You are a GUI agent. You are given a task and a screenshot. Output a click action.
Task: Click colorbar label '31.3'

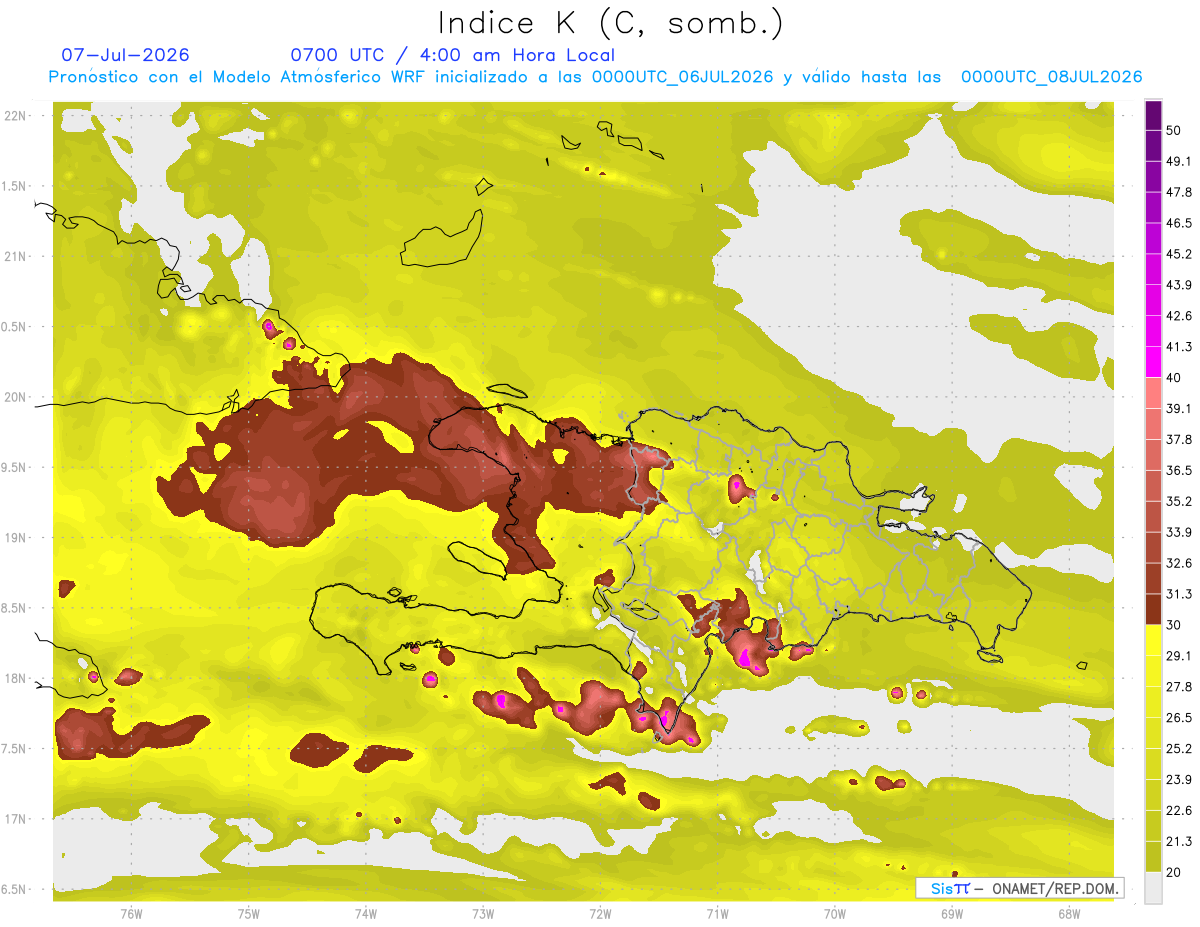pos(1179,594)
